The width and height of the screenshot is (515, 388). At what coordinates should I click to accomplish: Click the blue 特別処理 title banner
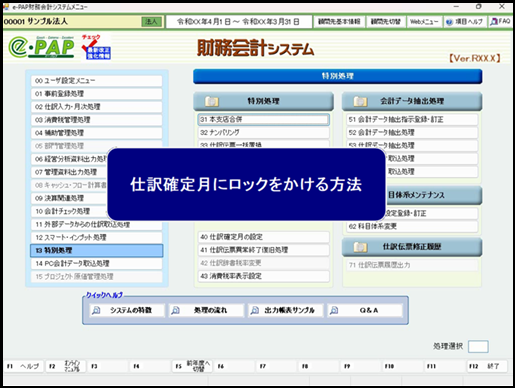coord(337,76)
